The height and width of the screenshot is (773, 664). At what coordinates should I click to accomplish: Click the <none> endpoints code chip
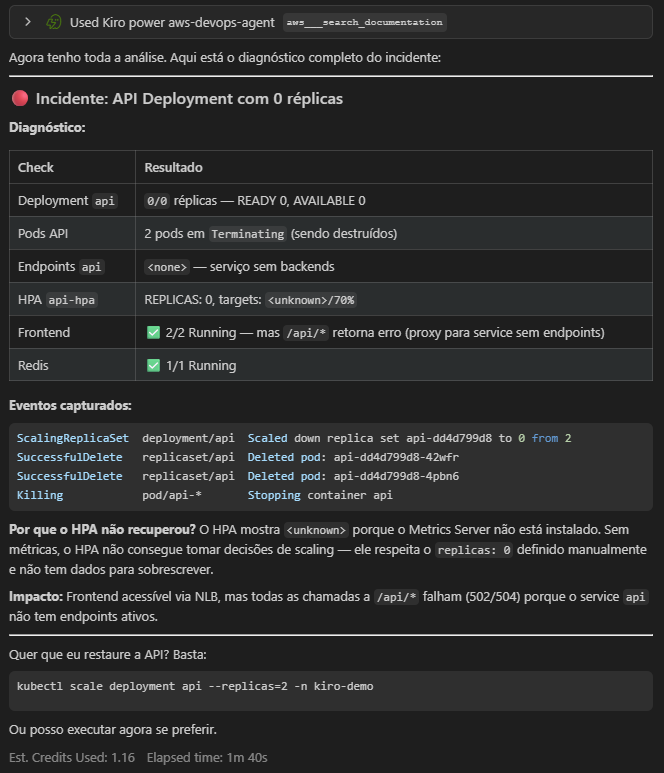tap(167, 267)
